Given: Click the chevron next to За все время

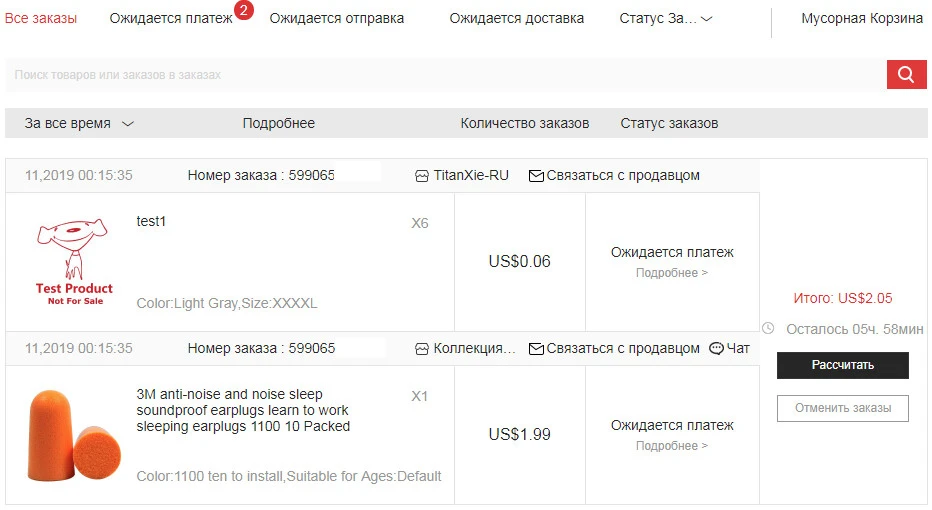Looking at the screenshot, I should [128, 124].
